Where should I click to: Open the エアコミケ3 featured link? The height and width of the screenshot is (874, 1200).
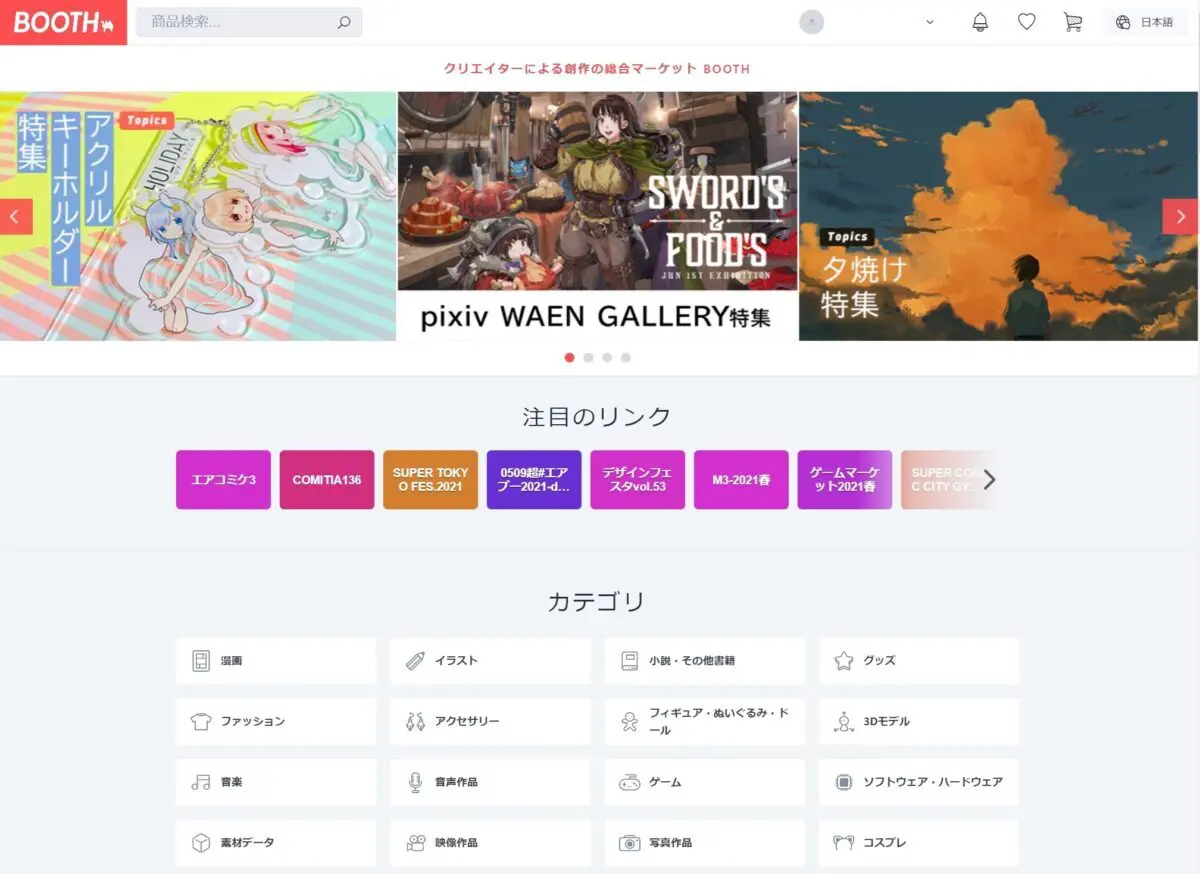click(x=223, y=480)
